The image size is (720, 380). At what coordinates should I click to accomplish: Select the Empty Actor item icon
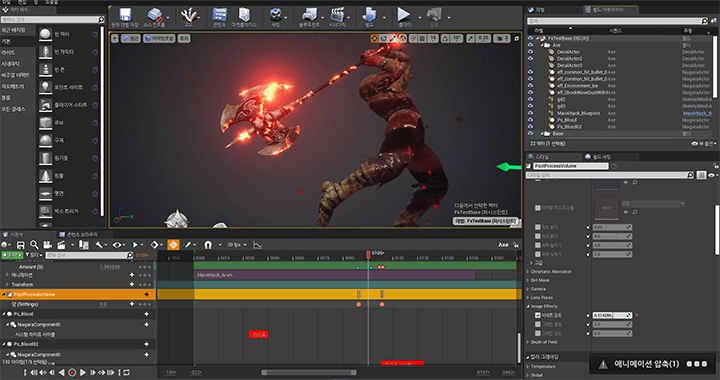point(45,34)
